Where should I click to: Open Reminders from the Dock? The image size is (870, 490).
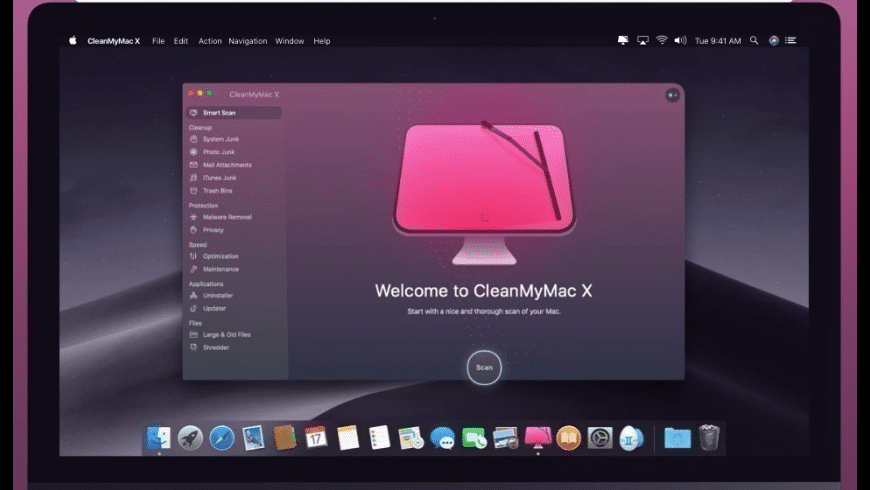[x=380, y=438]
